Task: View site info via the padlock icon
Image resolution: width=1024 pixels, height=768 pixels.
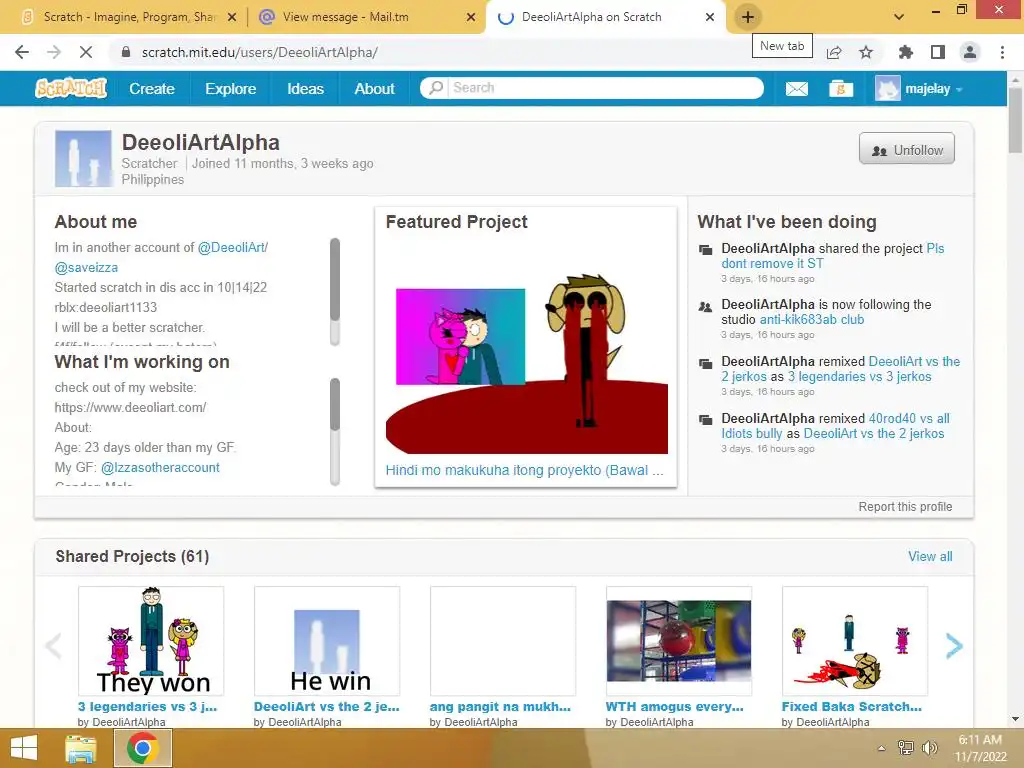Action: [126, 52]
